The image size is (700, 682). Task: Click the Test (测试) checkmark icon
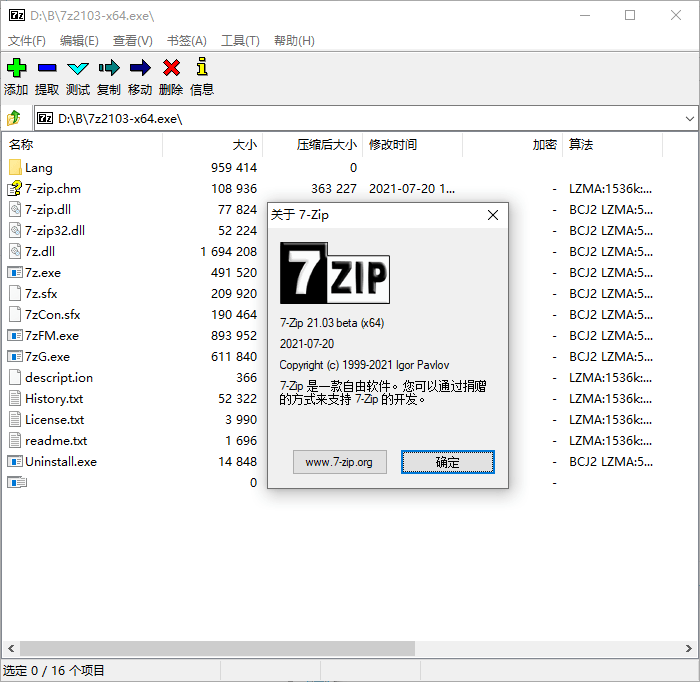78,68
